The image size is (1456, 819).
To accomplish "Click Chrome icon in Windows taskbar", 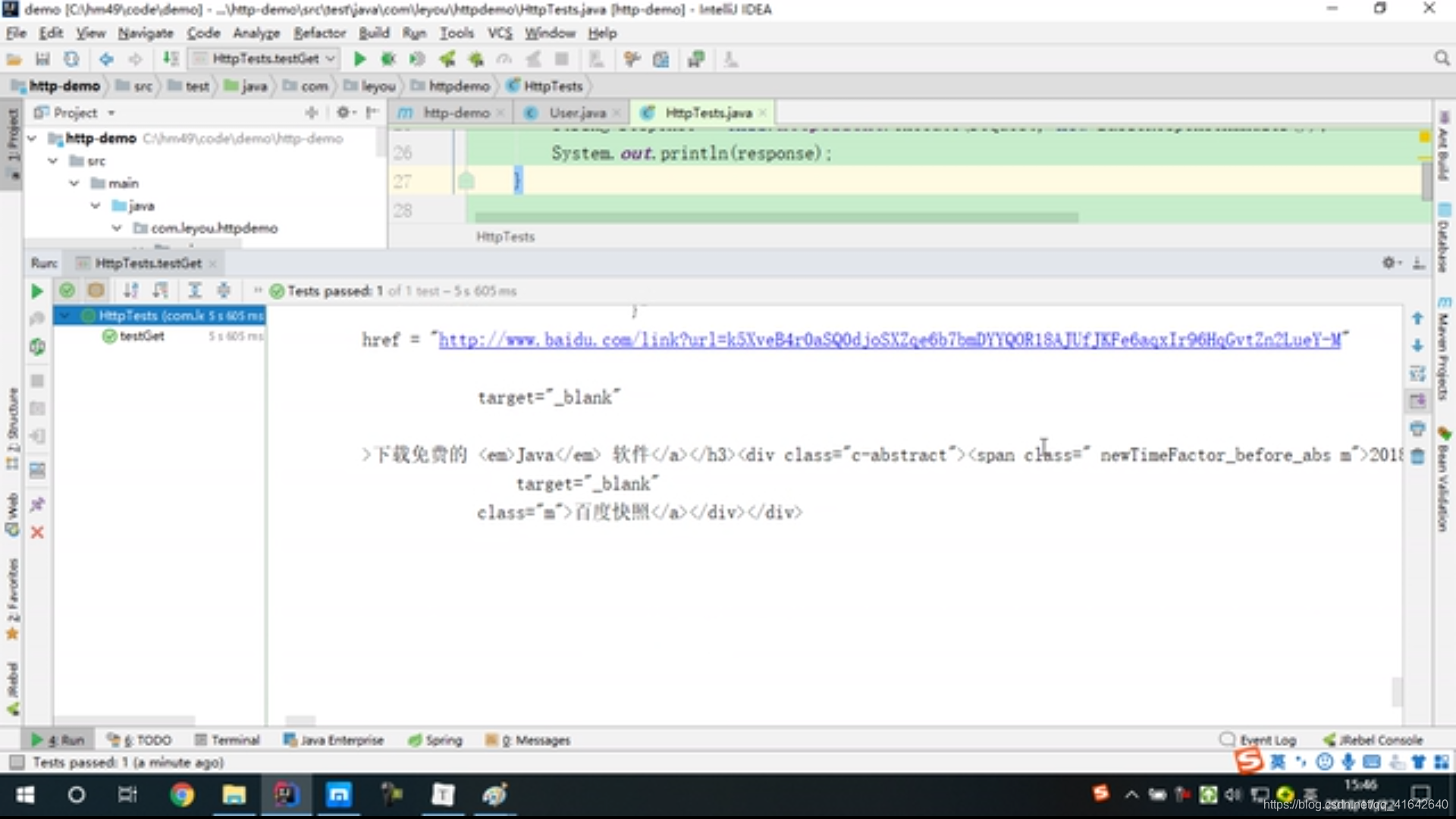I will coord(181,795).
